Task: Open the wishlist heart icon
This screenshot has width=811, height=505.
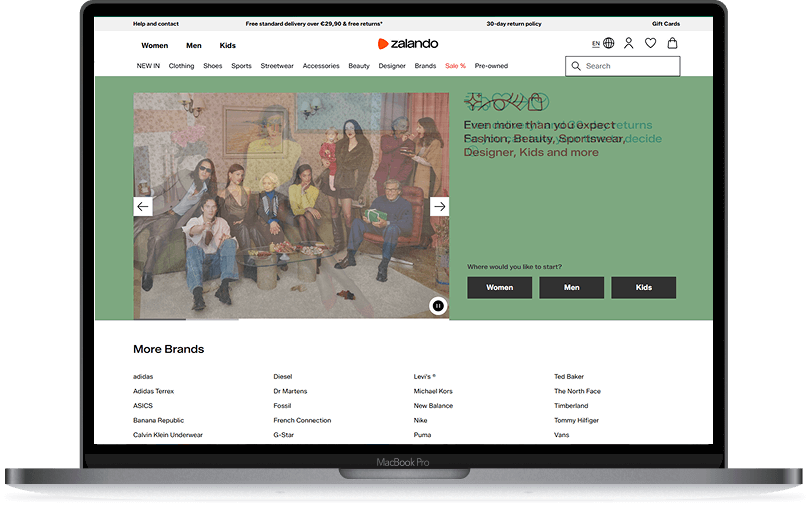Action: [650, 43]
